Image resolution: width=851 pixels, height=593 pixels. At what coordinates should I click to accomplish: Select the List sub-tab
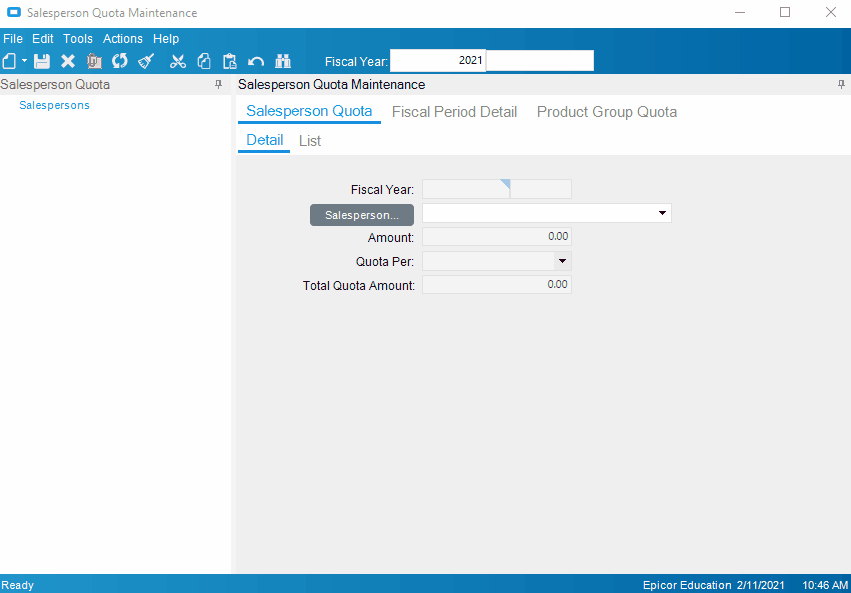pyautogui.click(x=310, y=141)
